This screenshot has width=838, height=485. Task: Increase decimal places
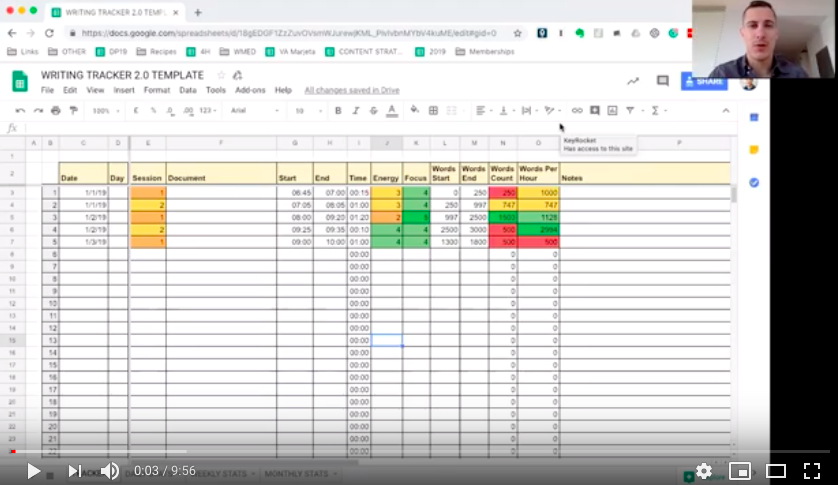188,111
